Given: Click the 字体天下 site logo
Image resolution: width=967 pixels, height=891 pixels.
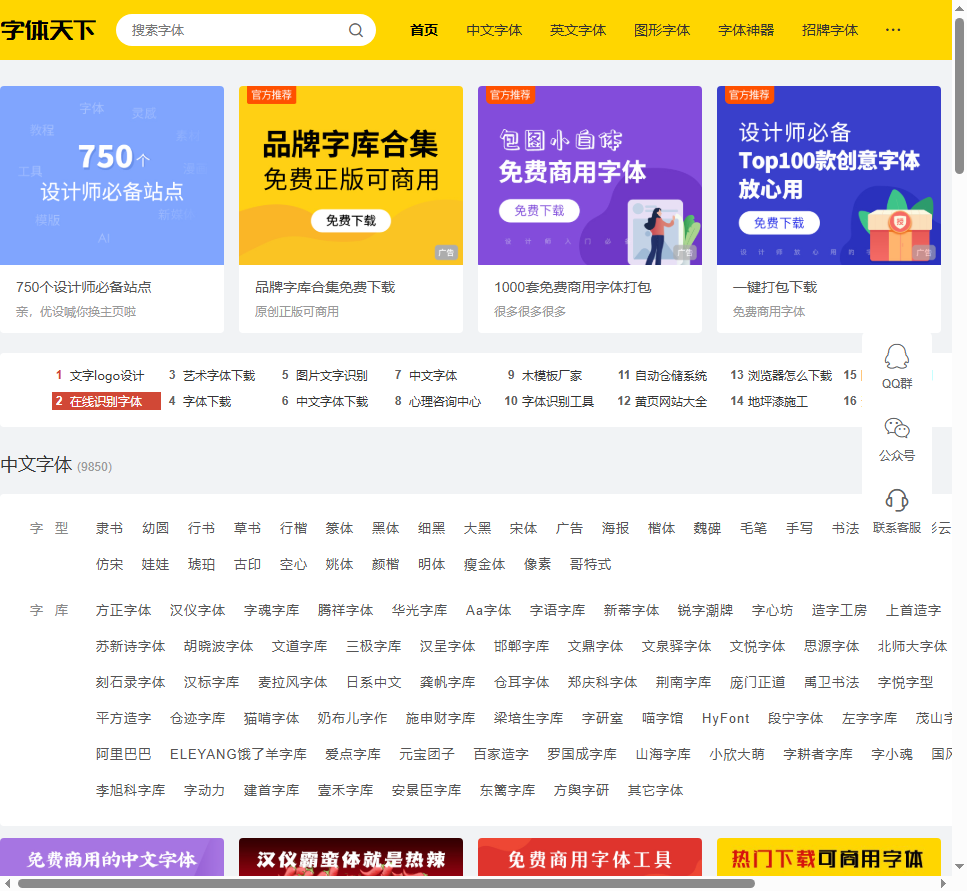Looking at the screenshot, I should [x=48, y=30].
